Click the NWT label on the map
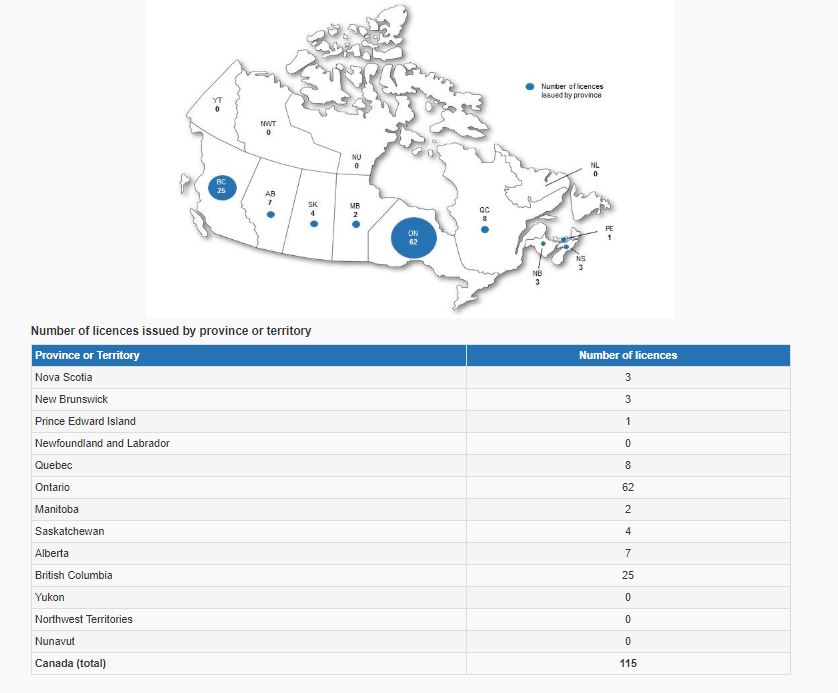The height and width of the screenshot is (693, 838). pos(268,124)
